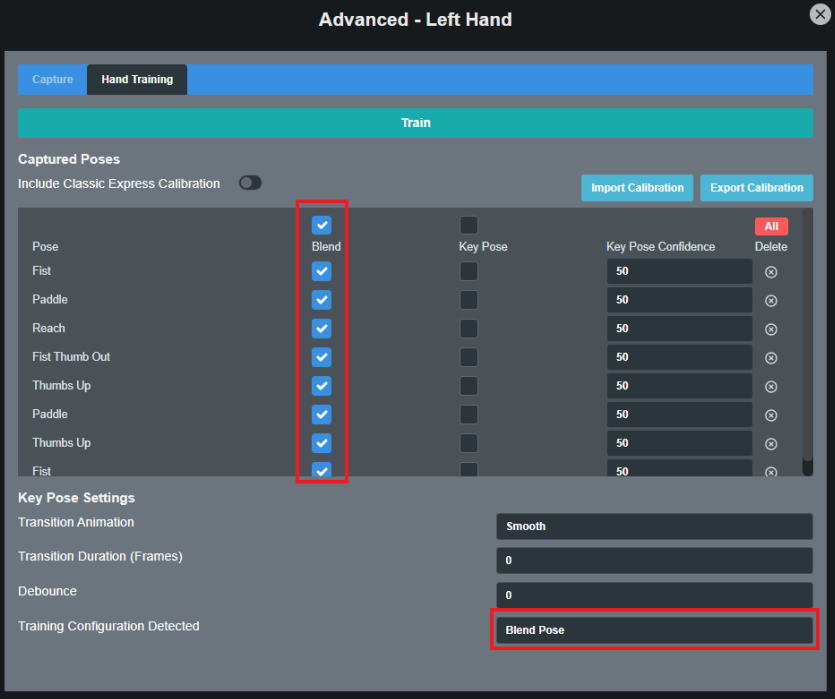
Task: Edit Key Pose Confidence for Fist Thumb Out
Action: click(679, 357)
